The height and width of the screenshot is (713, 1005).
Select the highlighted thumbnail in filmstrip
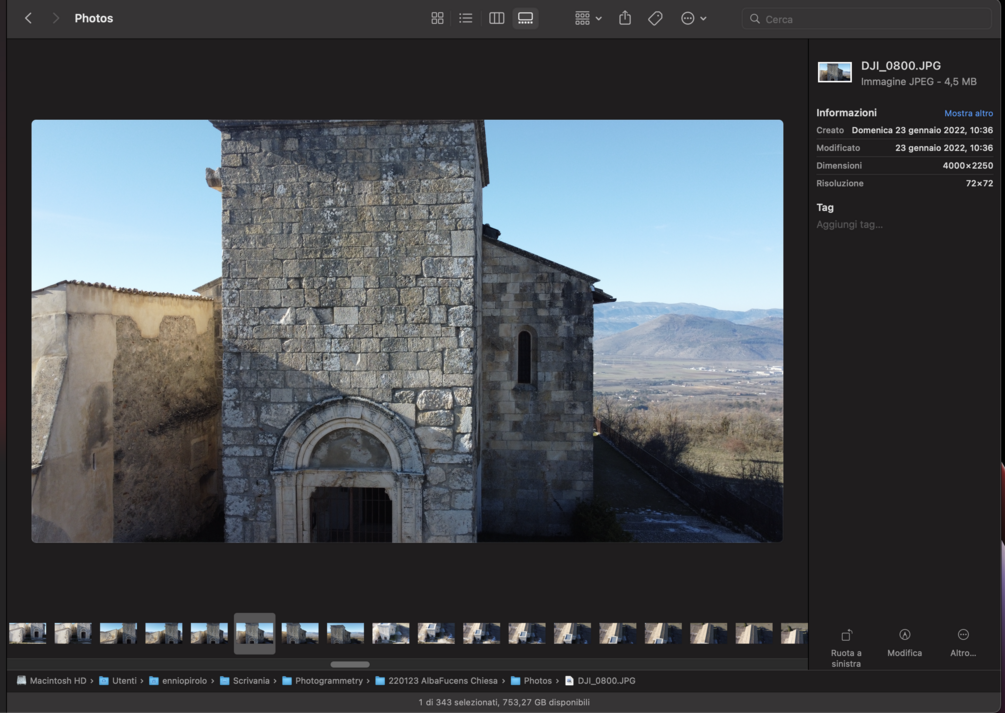click(254, 633)
